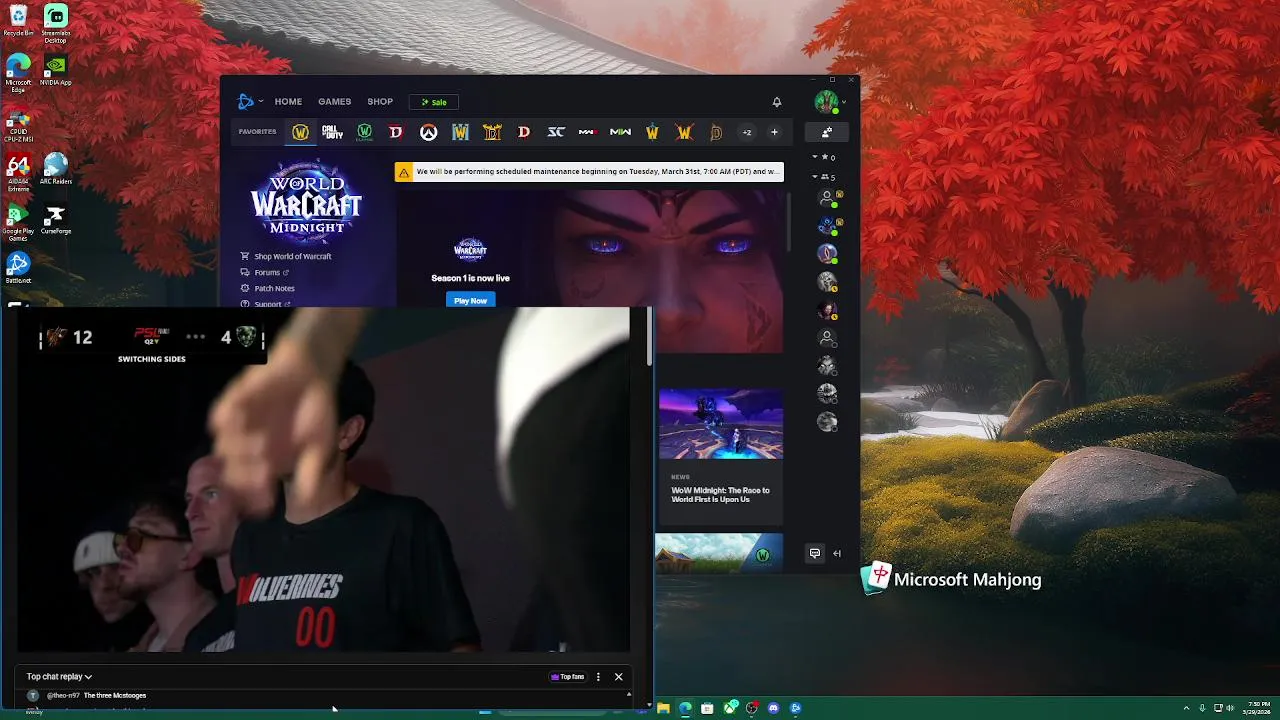Collapse the friends group showing 5
Screen dimensions: 1280x720
(815, 177)
